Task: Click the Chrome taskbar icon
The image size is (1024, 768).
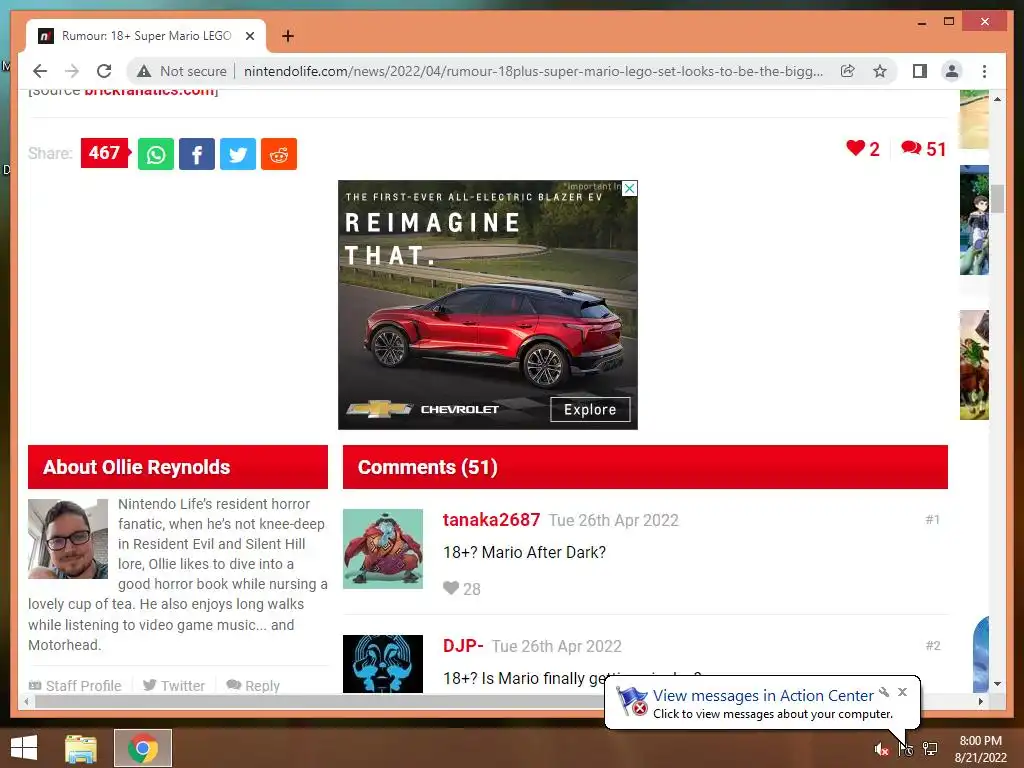Action: click(x=143, y=748)
